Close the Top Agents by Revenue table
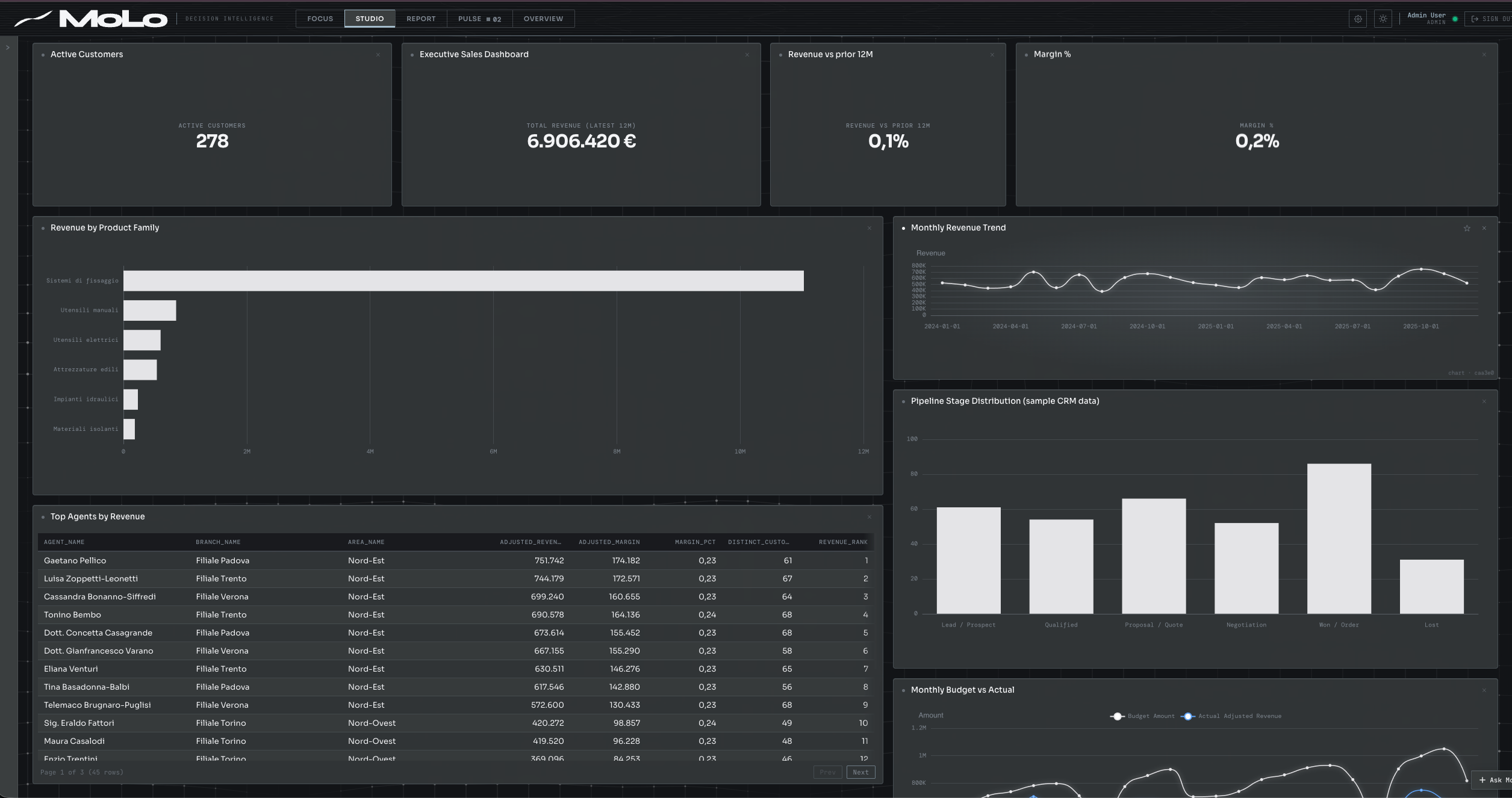 pos(870,517)
